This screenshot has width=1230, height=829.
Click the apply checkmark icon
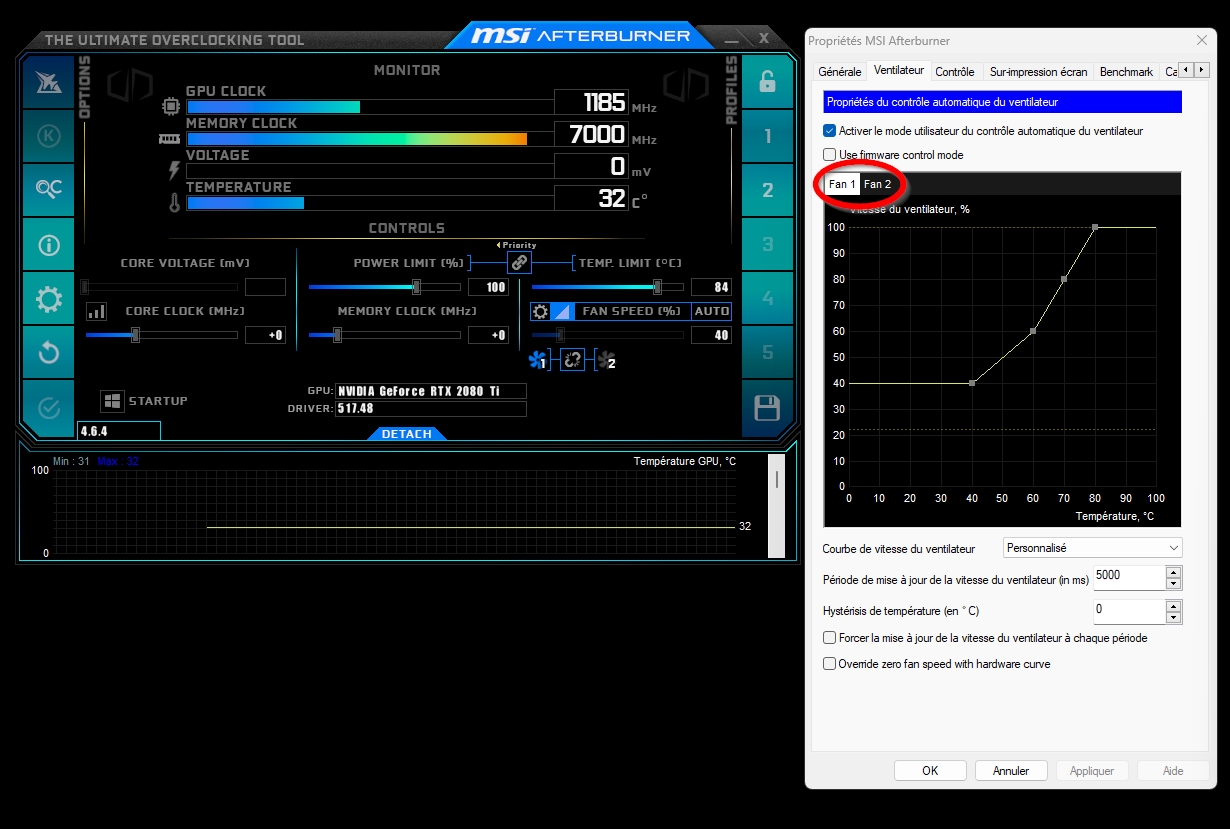click(x=48, y=407)
